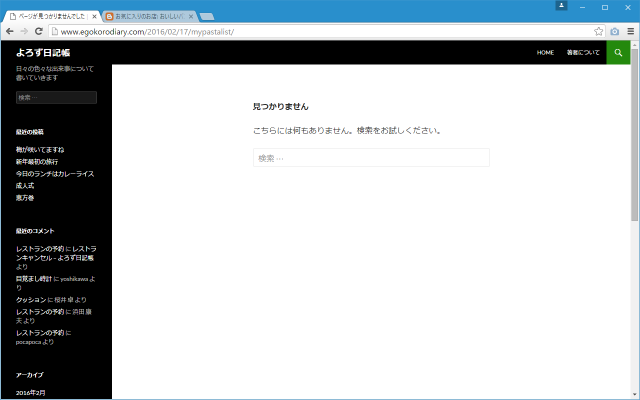Bookmark this page with star icon
640x400 pixels.
599,32
